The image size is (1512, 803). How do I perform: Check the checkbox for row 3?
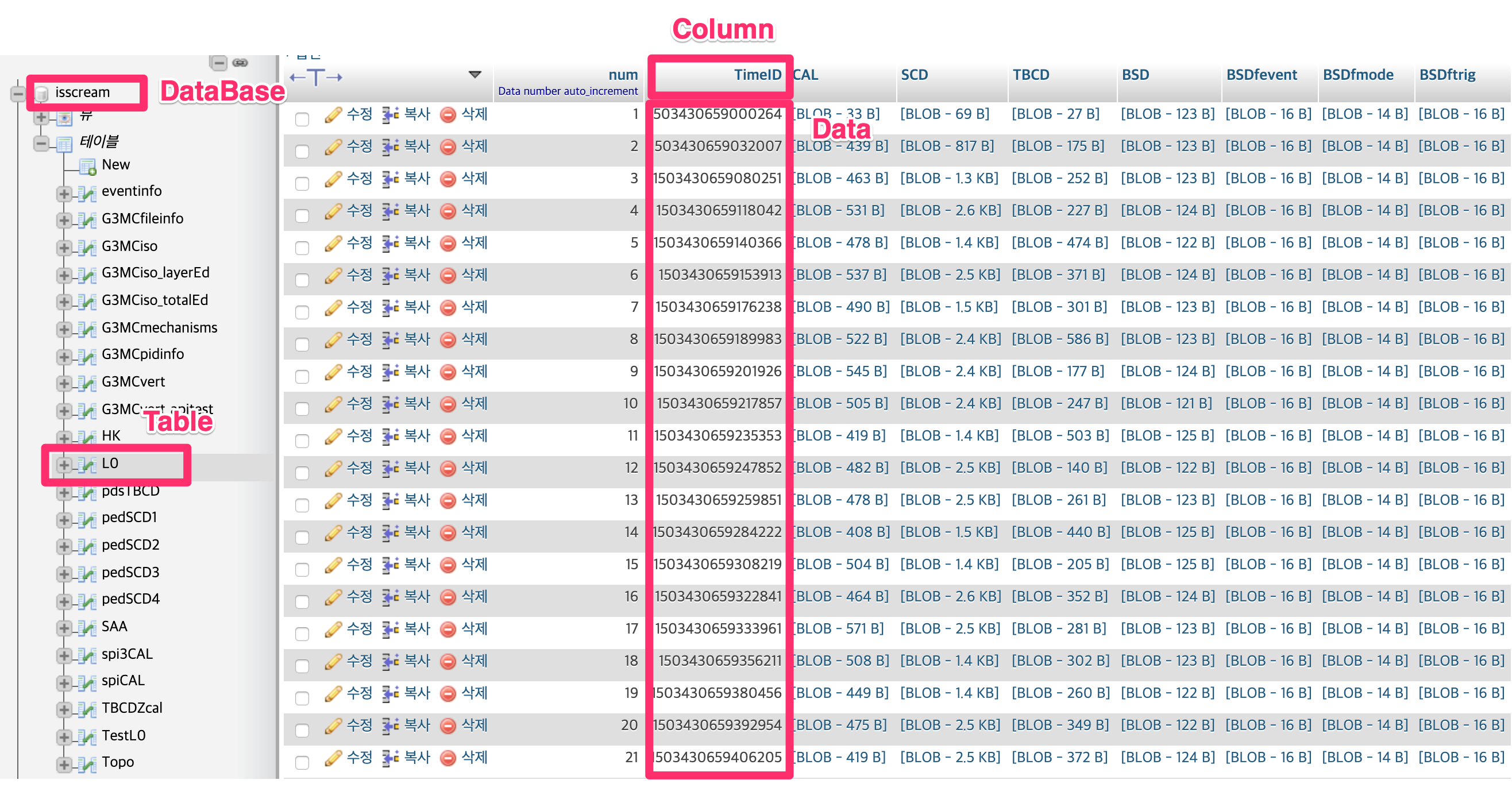[302, 184]
